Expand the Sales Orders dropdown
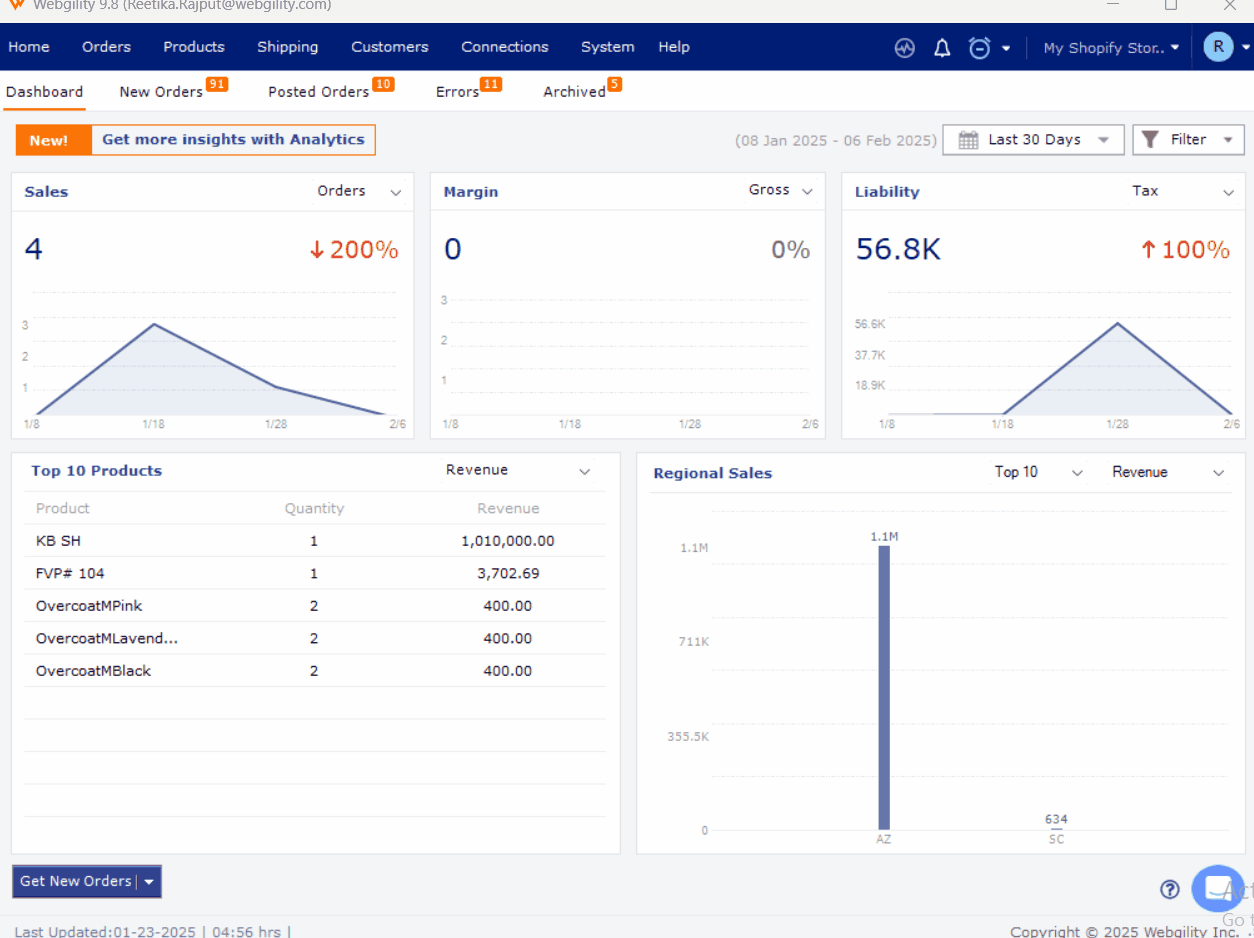The height and width of the screenshot is (938, 1254). coord(396,192)
